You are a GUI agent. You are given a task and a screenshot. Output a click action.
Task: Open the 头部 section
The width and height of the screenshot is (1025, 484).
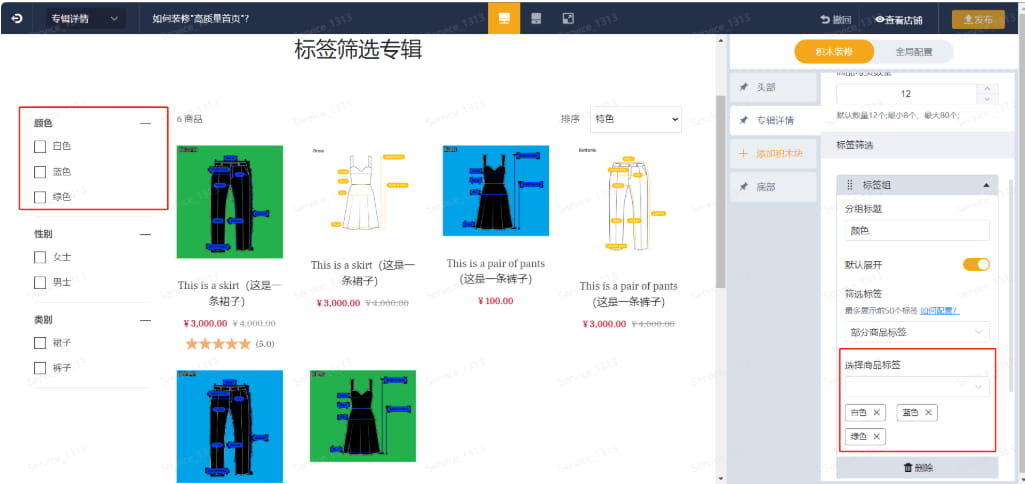773,87
